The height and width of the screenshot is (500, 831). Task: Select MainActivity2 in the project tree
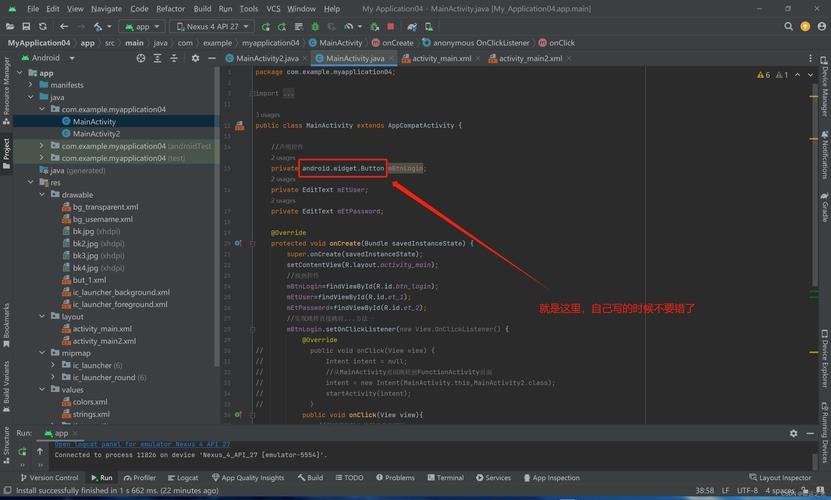point(96,133)
